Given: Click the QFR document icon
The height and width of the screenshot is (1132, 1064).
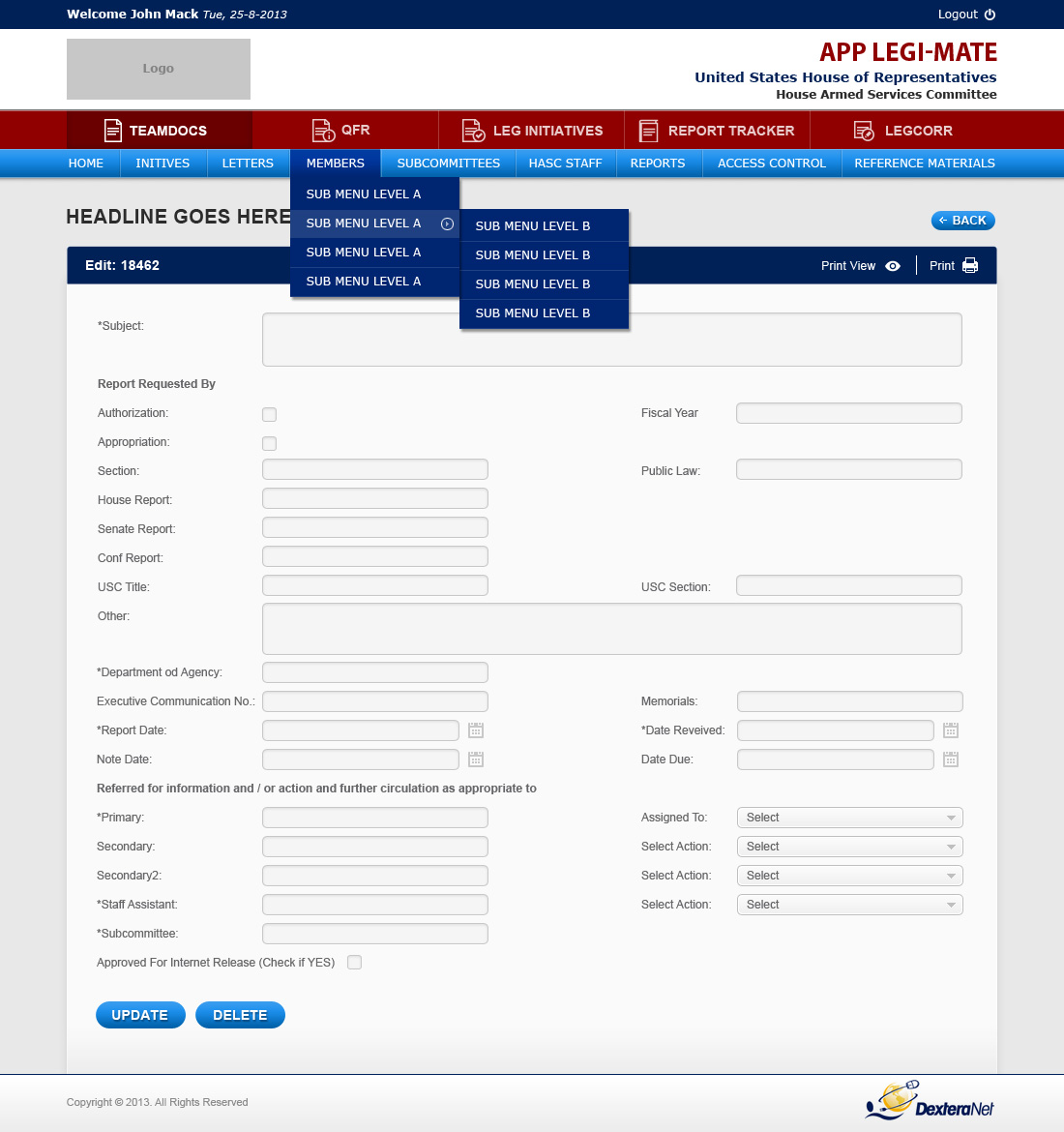Looking at the screenshot, I should click(x=323, y=131).
